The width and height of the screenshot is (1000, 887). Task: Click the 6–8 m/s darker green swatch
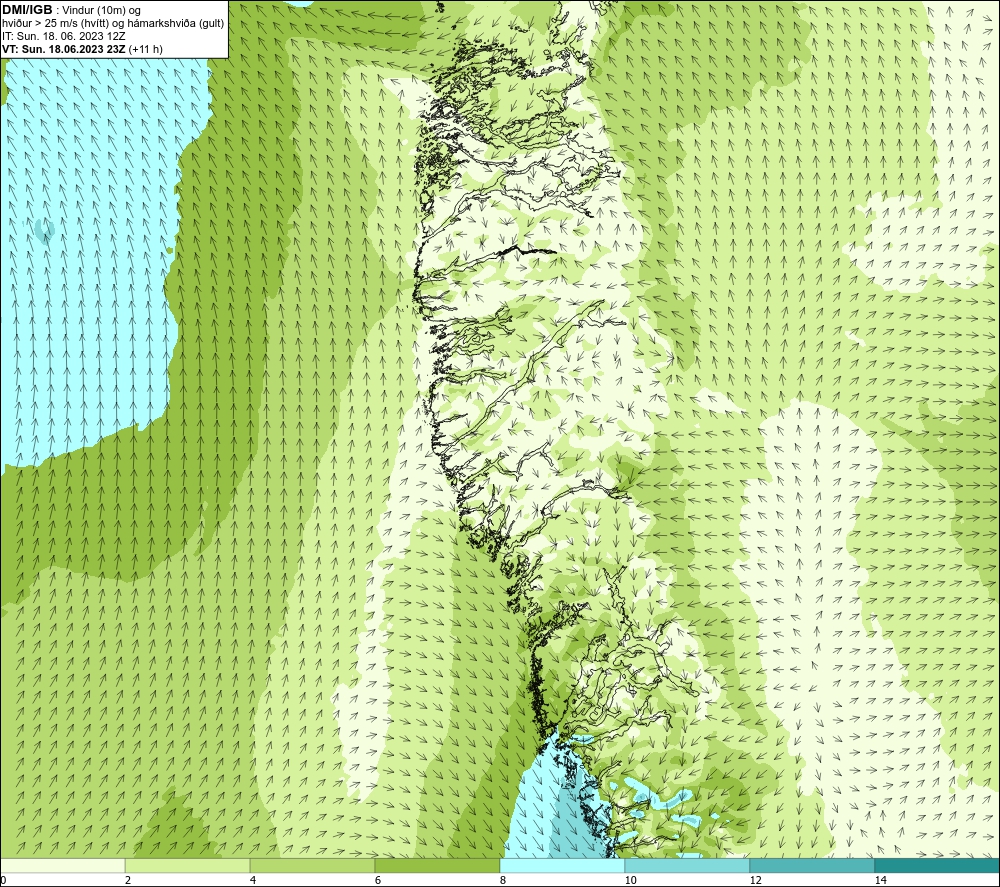[437, 865]
